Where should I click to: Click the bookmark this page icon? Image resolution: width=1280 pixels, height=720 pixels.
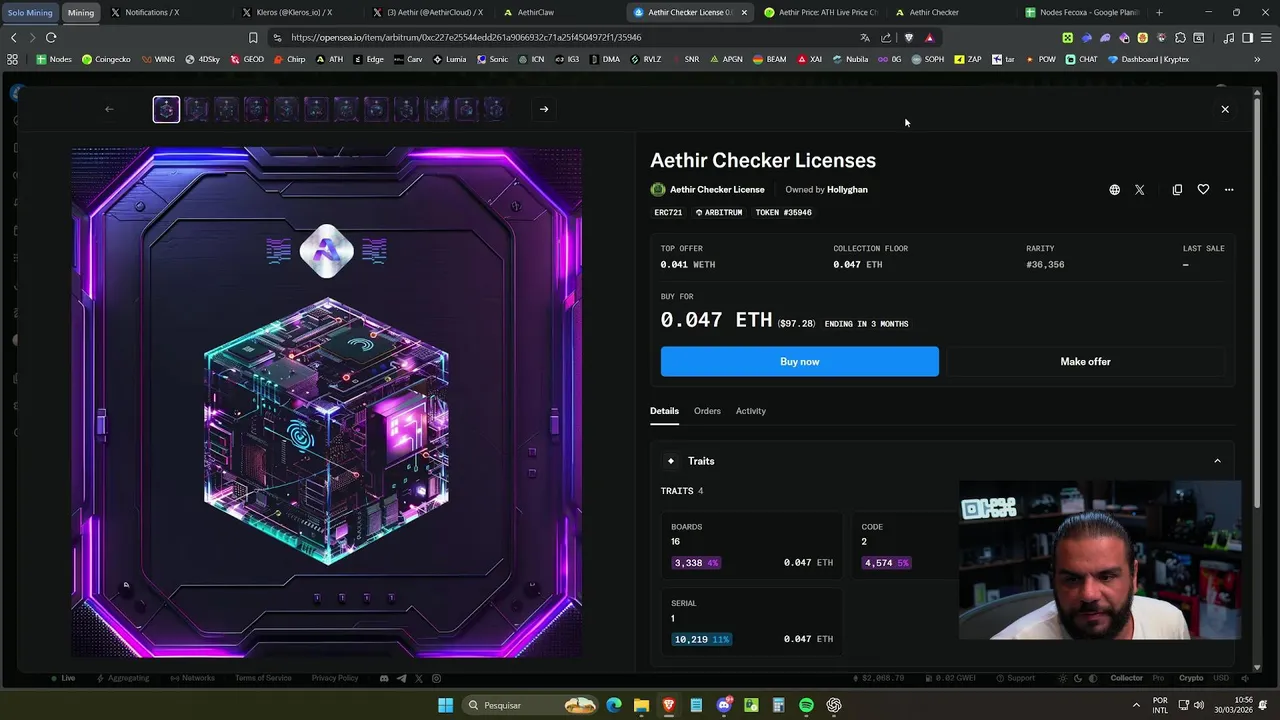click(253, 37)
